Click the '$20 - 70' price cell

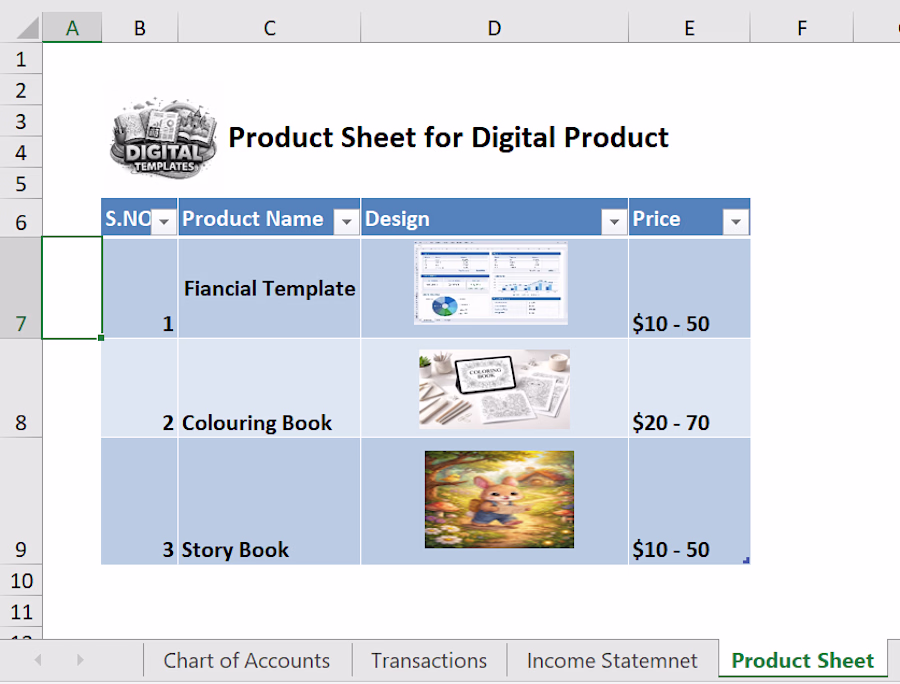coord(689,388)
